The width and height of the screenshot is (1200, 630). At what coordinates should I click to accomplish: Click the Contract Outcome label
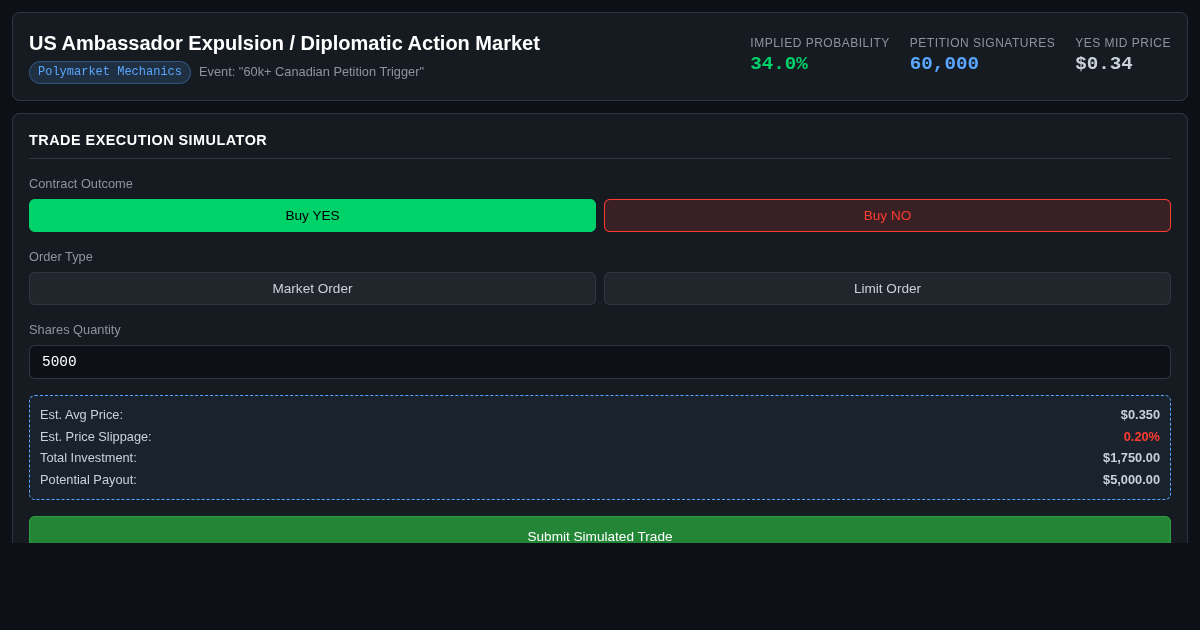click(81, 183)
